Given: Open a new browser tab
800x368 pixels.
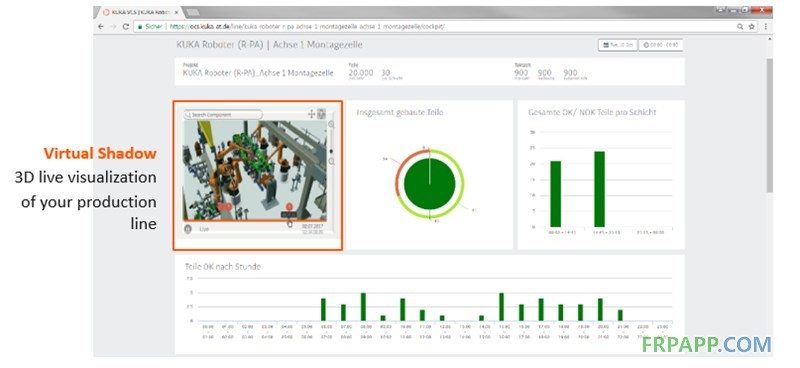Looking at the screenshot, I should click(192, 12).
